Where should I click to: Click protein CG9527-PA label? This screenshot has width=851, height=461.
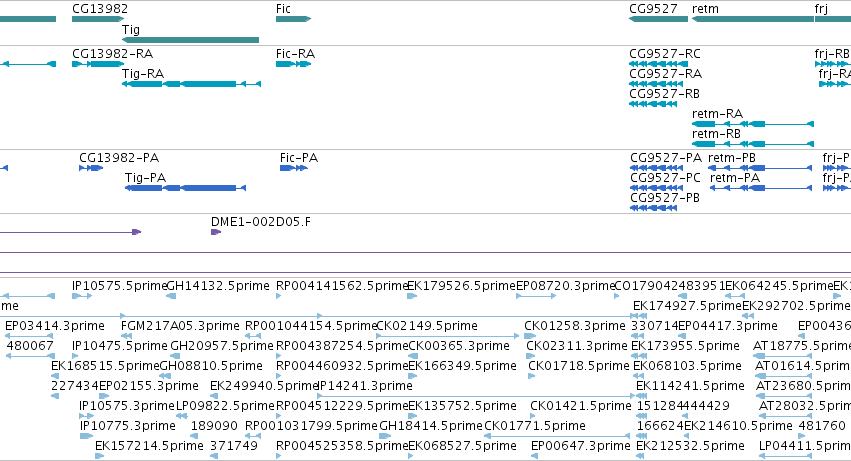pos(666,158)
